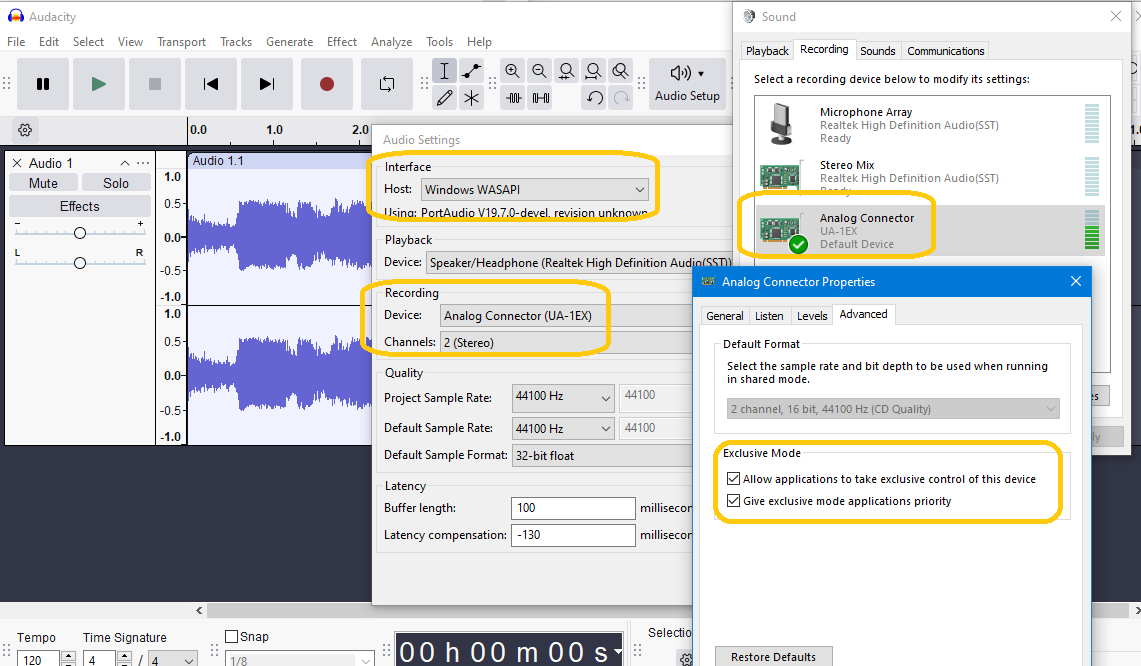Open Default Format dropdown (CD Quality)

893,409
